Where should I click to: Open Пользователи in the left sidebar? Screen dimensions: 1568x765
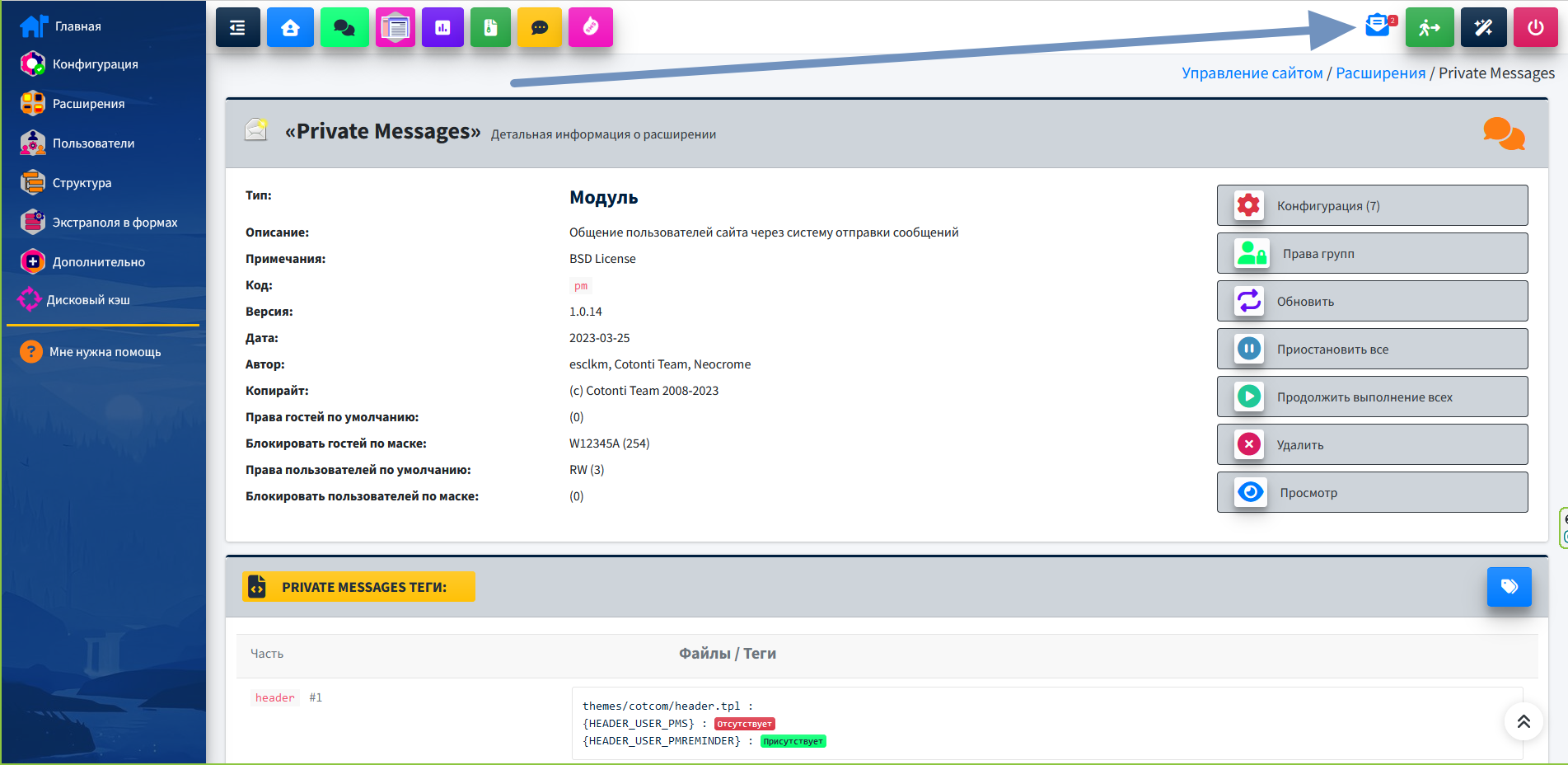93,143
